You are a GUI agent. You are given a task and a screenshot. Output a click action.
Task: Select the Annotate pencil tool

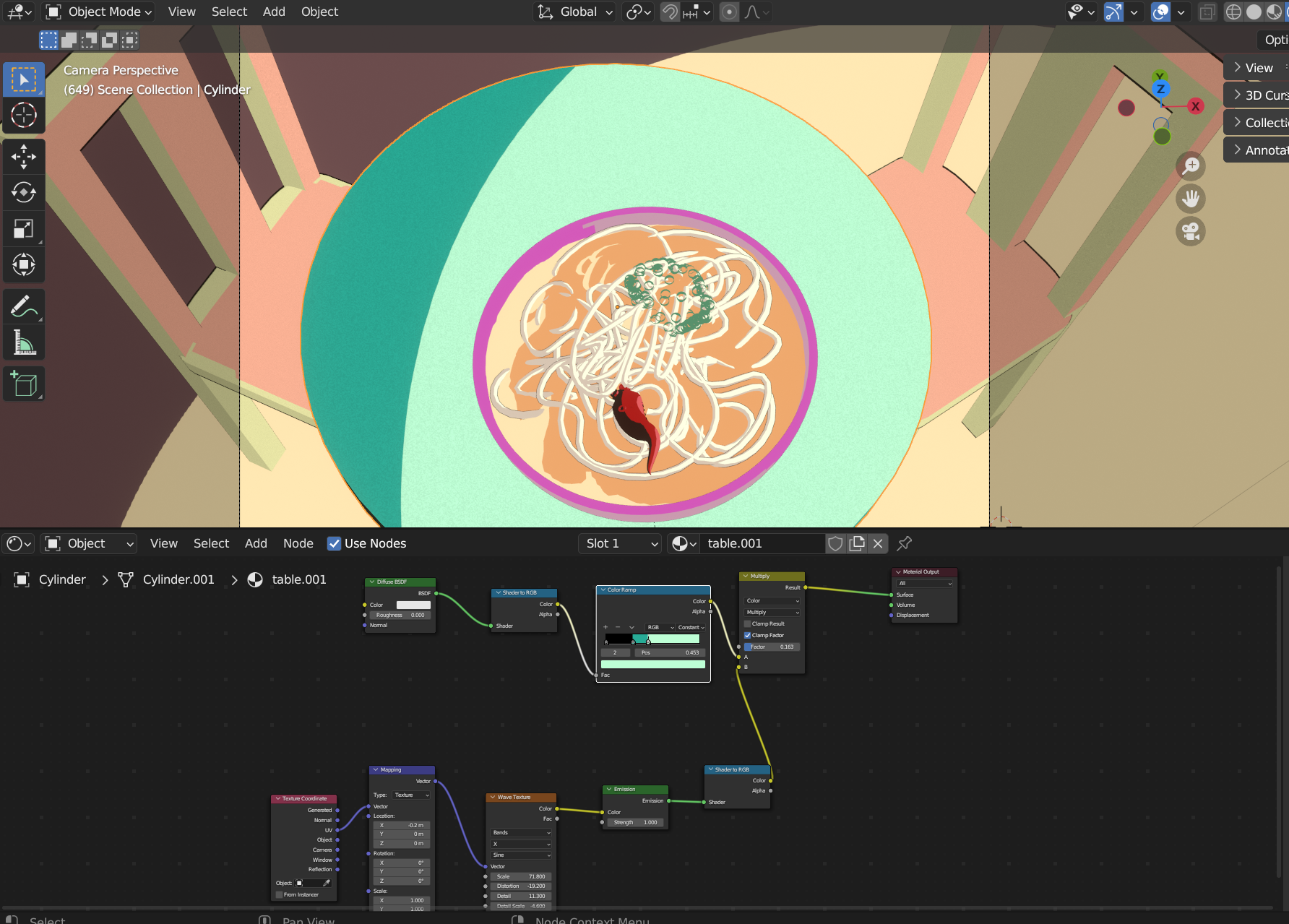(x=24, y=307)
